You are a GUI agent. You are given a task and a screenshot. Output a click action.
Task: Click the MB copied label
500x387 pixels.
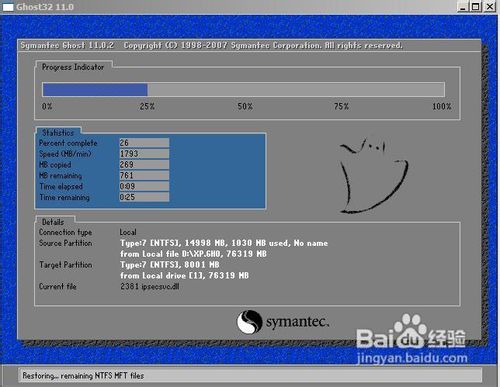[x=55, y=165]
